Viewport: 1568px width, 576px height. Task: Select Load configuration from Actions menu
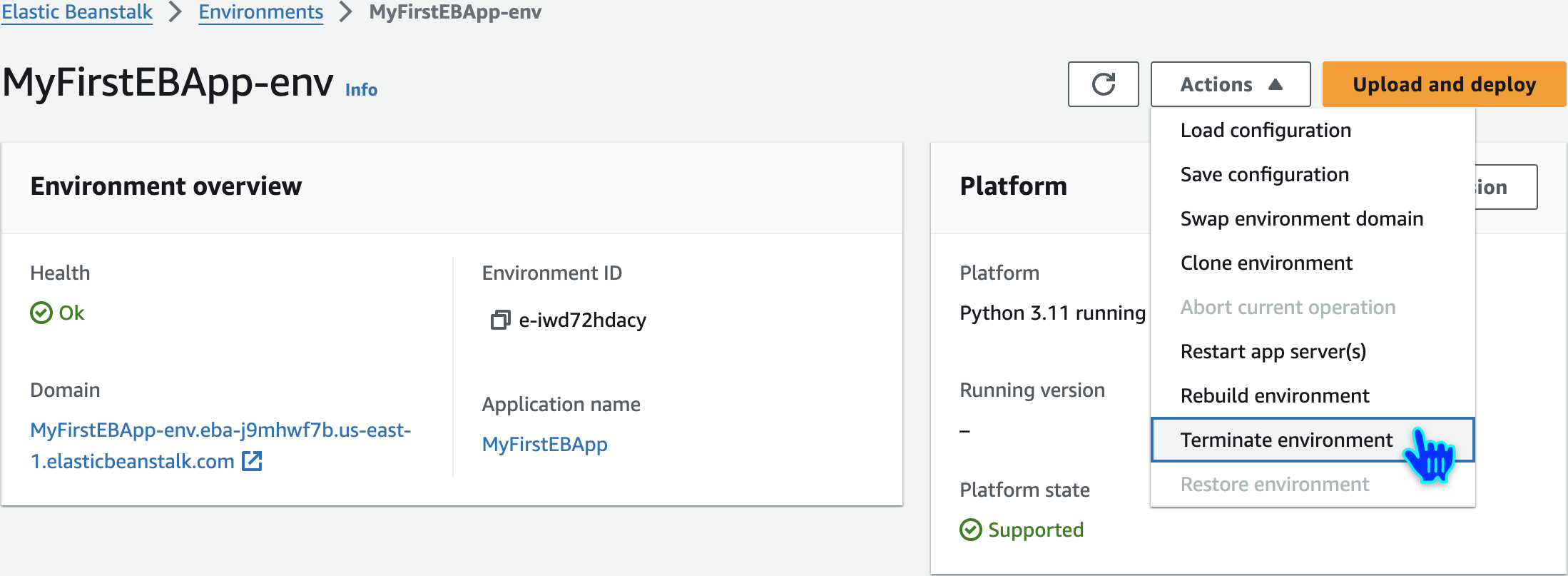[x=1266, y=130]
